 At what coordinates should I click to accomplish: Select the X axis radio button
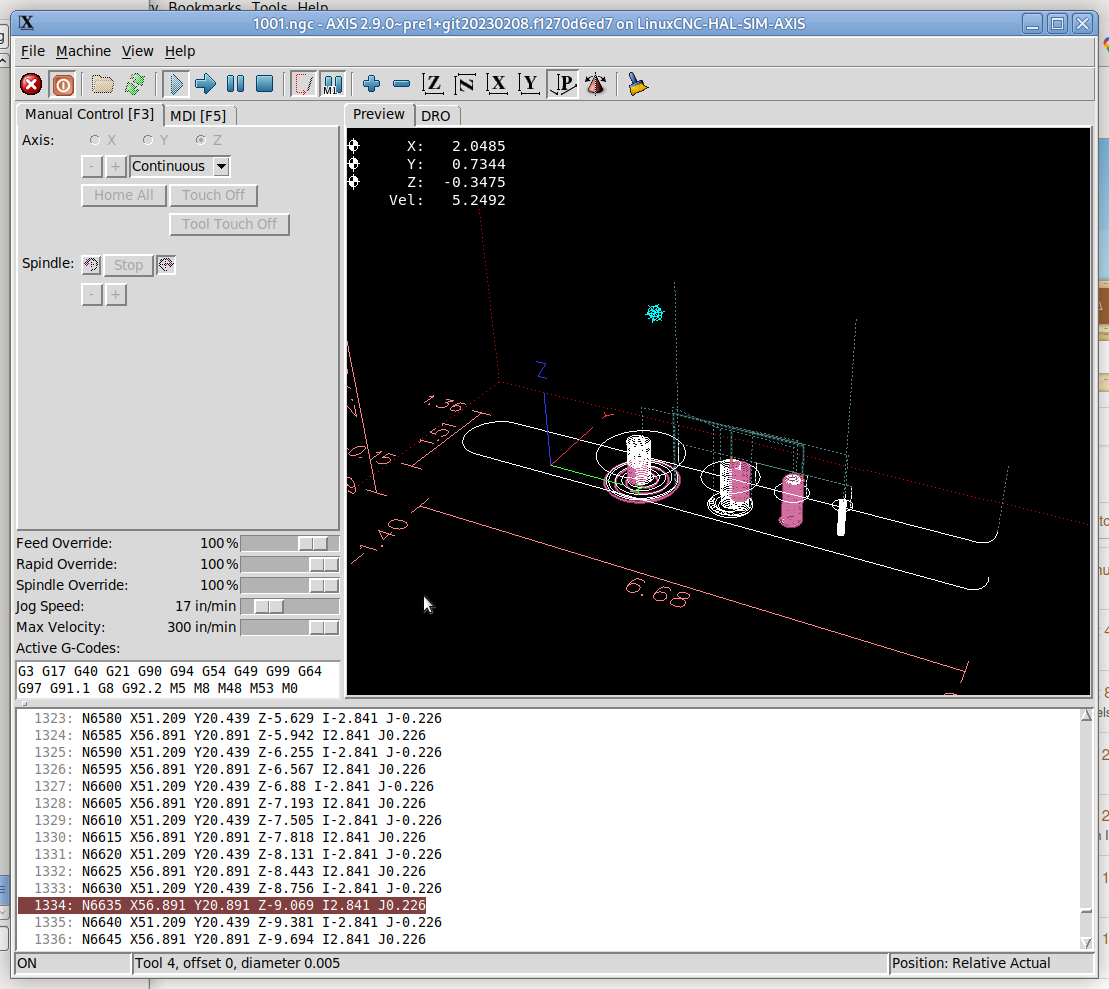coord(95,140)
